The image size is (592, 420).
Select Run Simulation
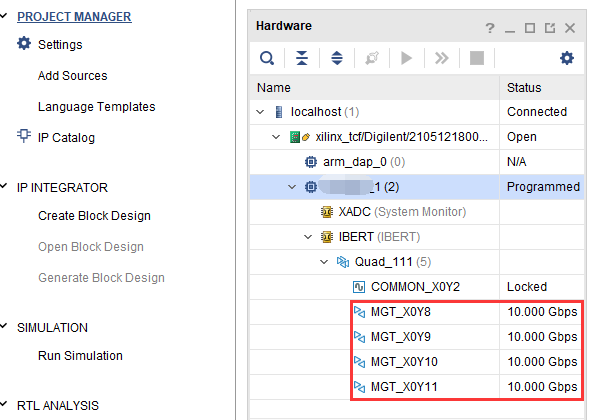[x=80, y=355]
